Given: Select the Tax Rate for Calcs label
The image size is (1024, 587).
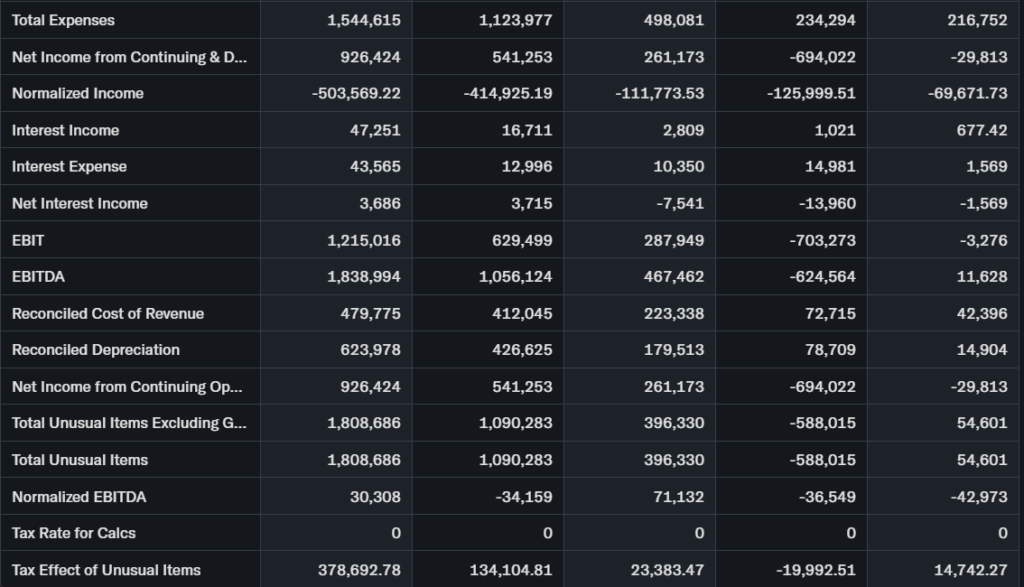Looking at the screenshot, I should coord(73,533).
